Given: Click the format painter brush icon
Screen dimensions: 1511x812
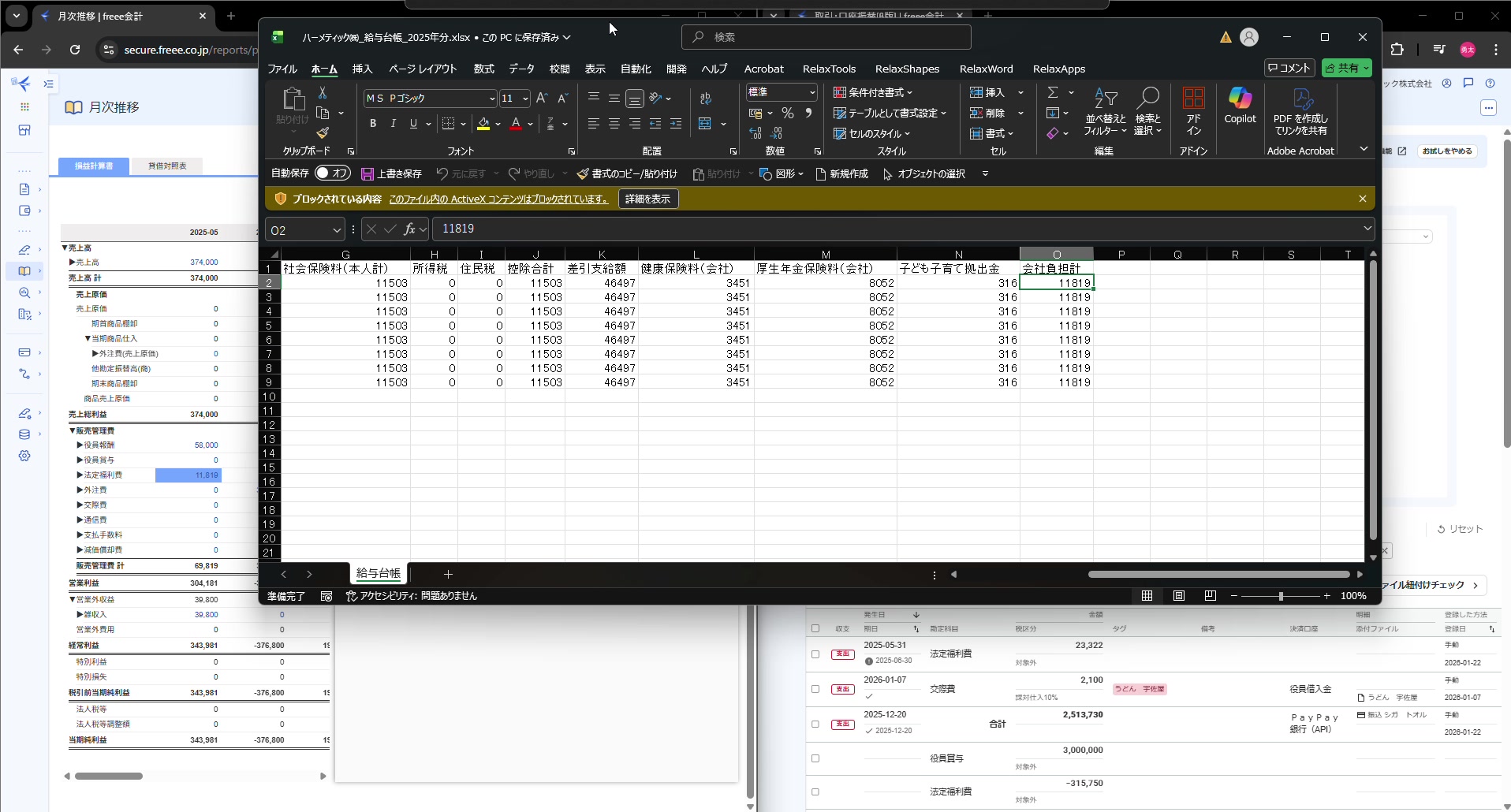Looking at the screenshot, I should [x=323, y=133].
